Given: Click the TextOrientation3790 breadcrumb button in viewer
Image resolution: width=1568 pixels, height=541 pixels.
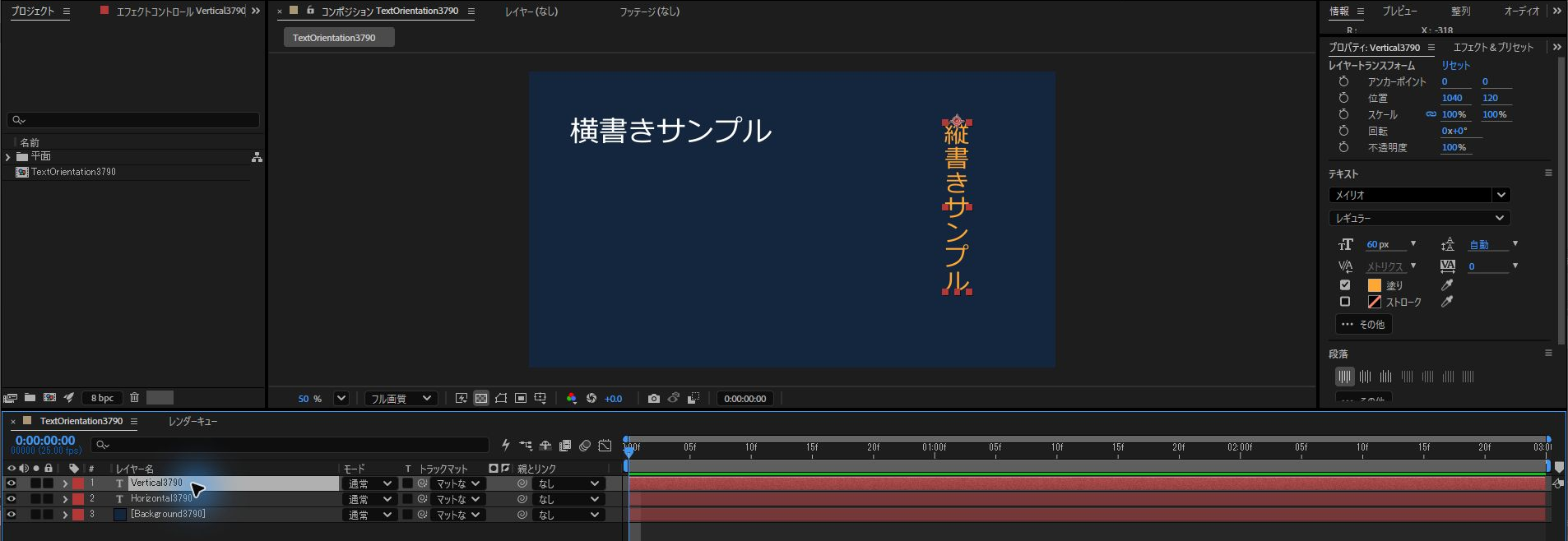Looking at the screenshot, I should (x=339, y=38).
